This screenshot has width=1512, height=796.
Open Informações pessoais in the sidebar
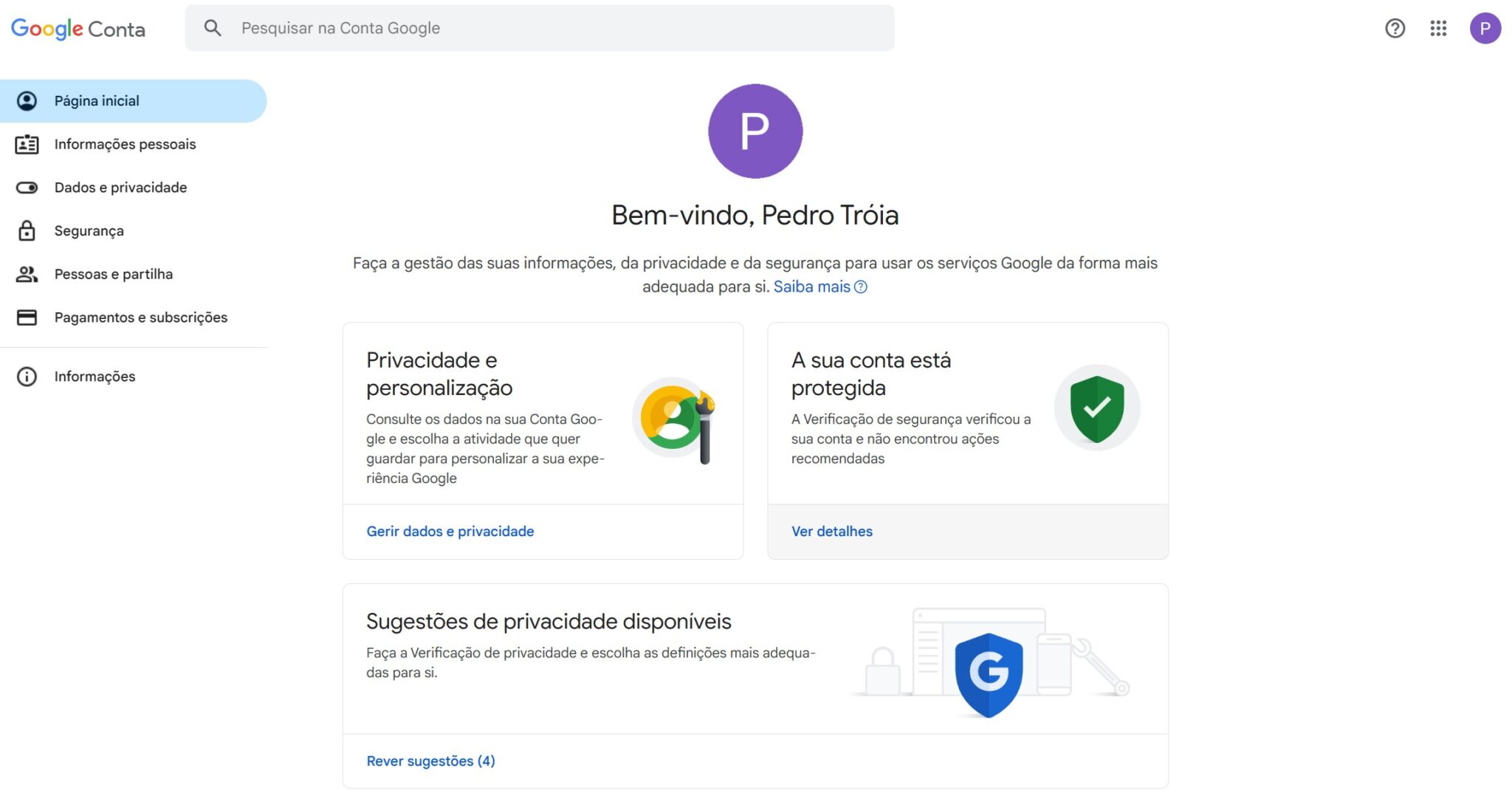pos(125,144)
